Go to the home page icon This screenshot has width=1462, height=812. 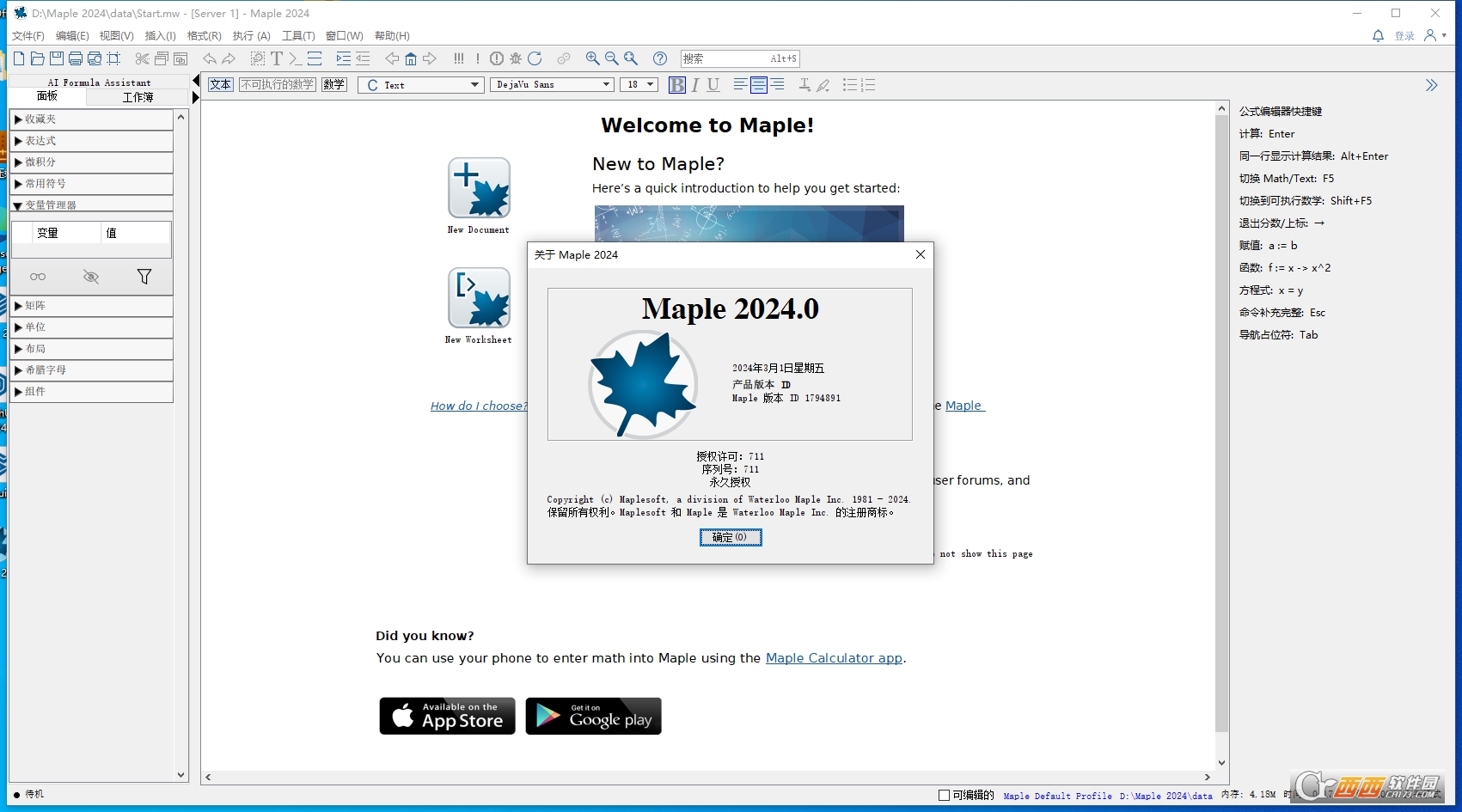pos(411,58)
